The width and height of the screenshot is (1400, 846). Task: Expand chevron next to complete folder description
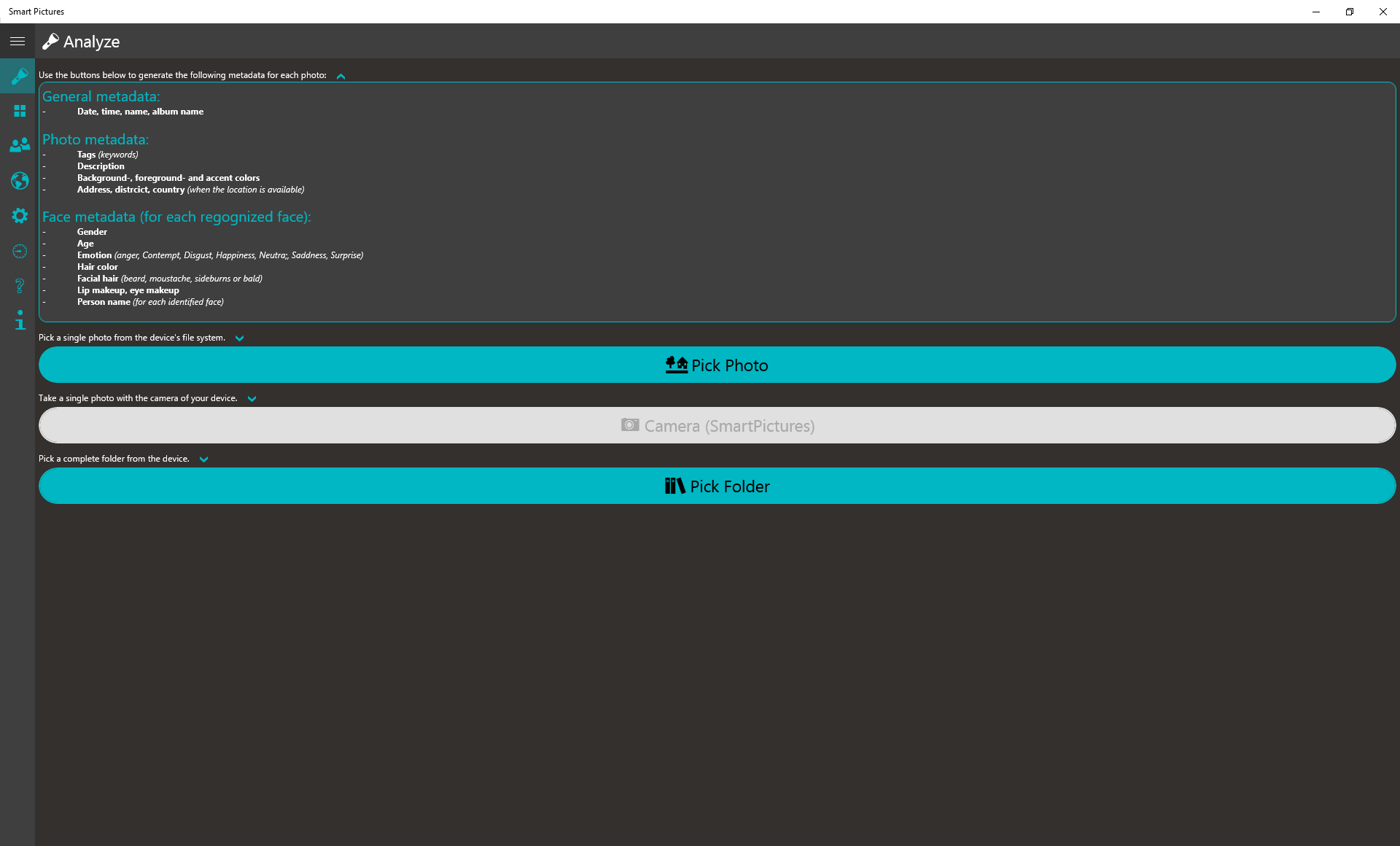[x=203, y=459]
